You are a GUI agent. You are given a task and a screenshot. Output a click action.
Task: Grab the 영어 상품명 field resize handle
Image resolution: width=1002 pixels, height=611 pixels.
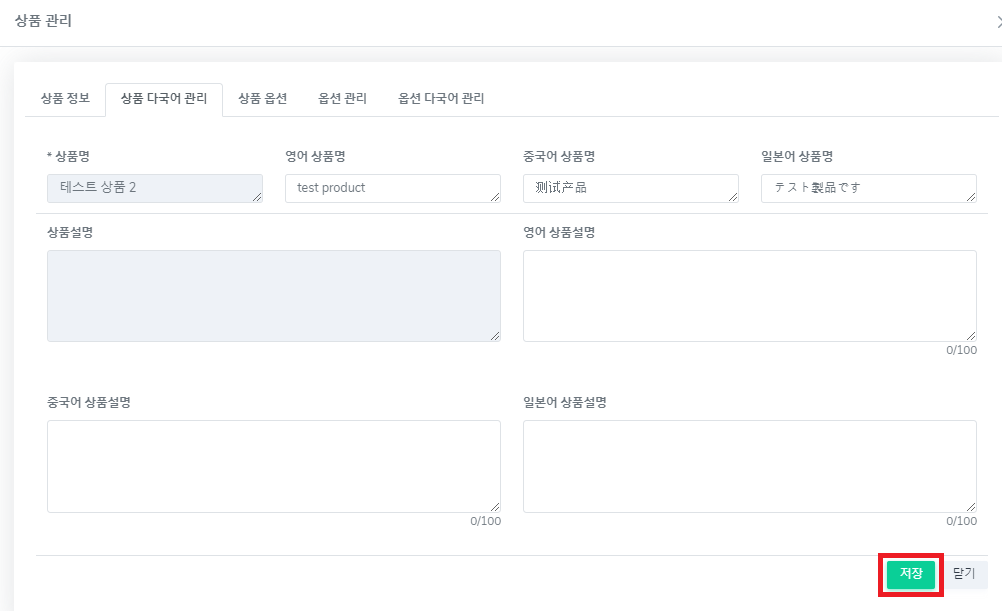pos(496,198)
